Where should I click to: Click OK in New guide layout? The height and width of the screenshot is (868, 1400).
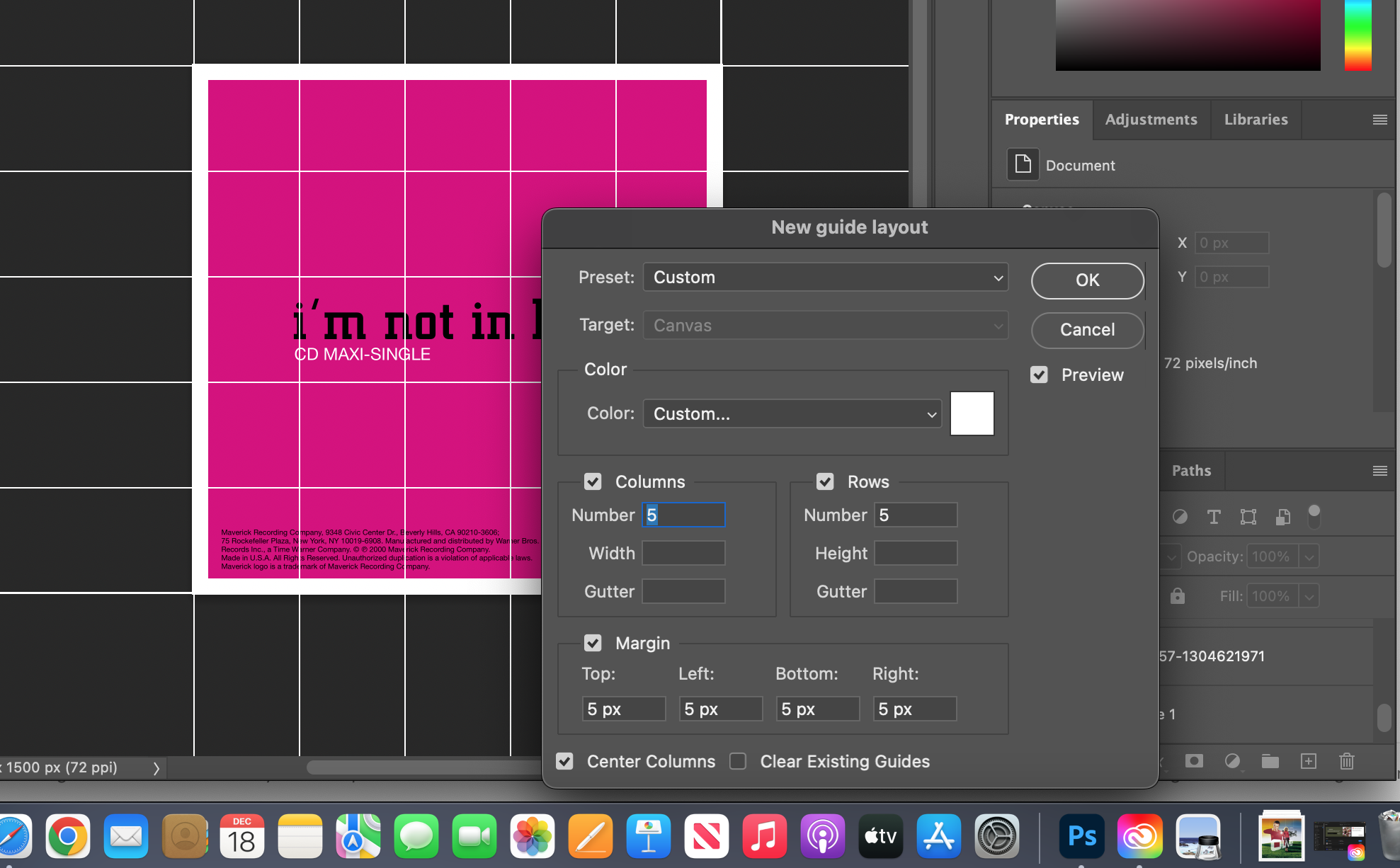tap(1088, 280)
